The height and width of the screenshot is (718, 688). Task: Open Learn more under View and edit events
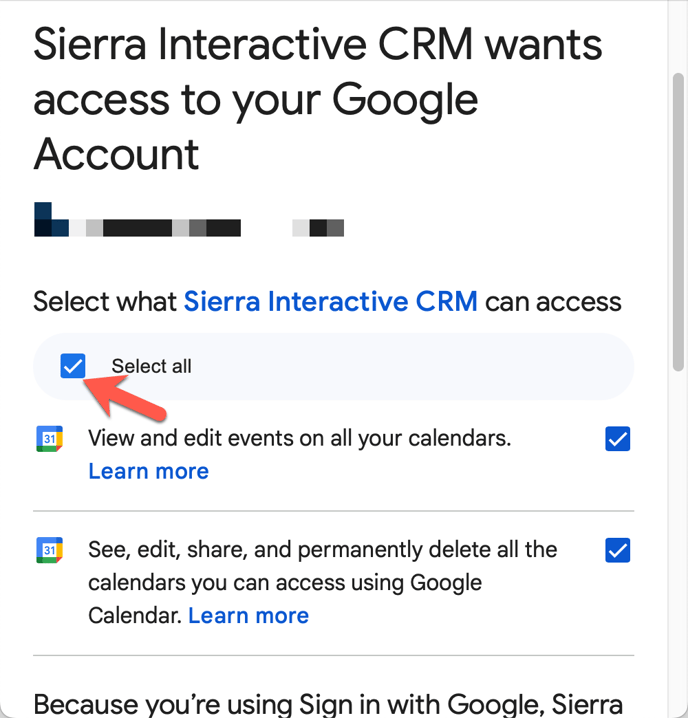click(x=148, y=471)
